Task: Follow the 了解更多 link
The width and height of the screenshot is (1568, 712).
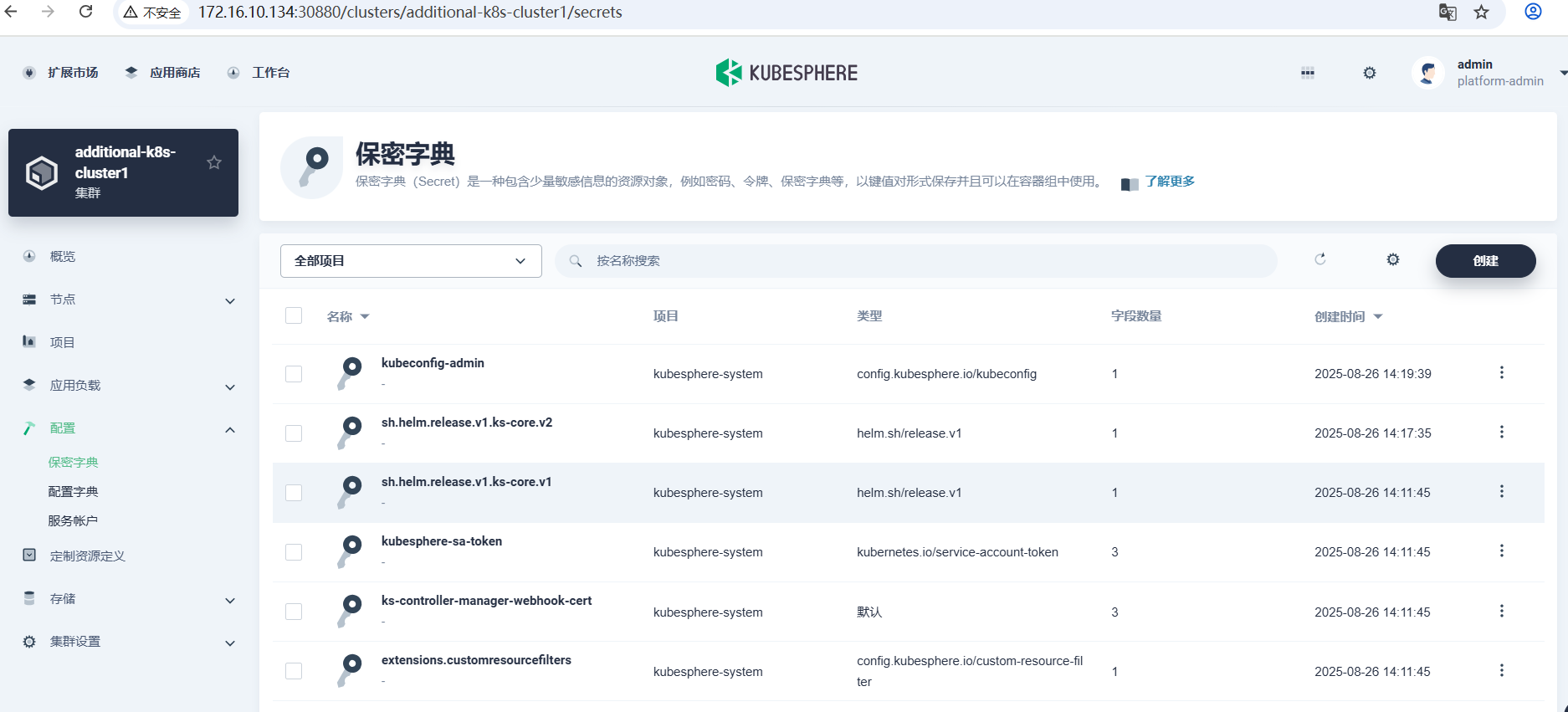Action: pos(1170,181)
